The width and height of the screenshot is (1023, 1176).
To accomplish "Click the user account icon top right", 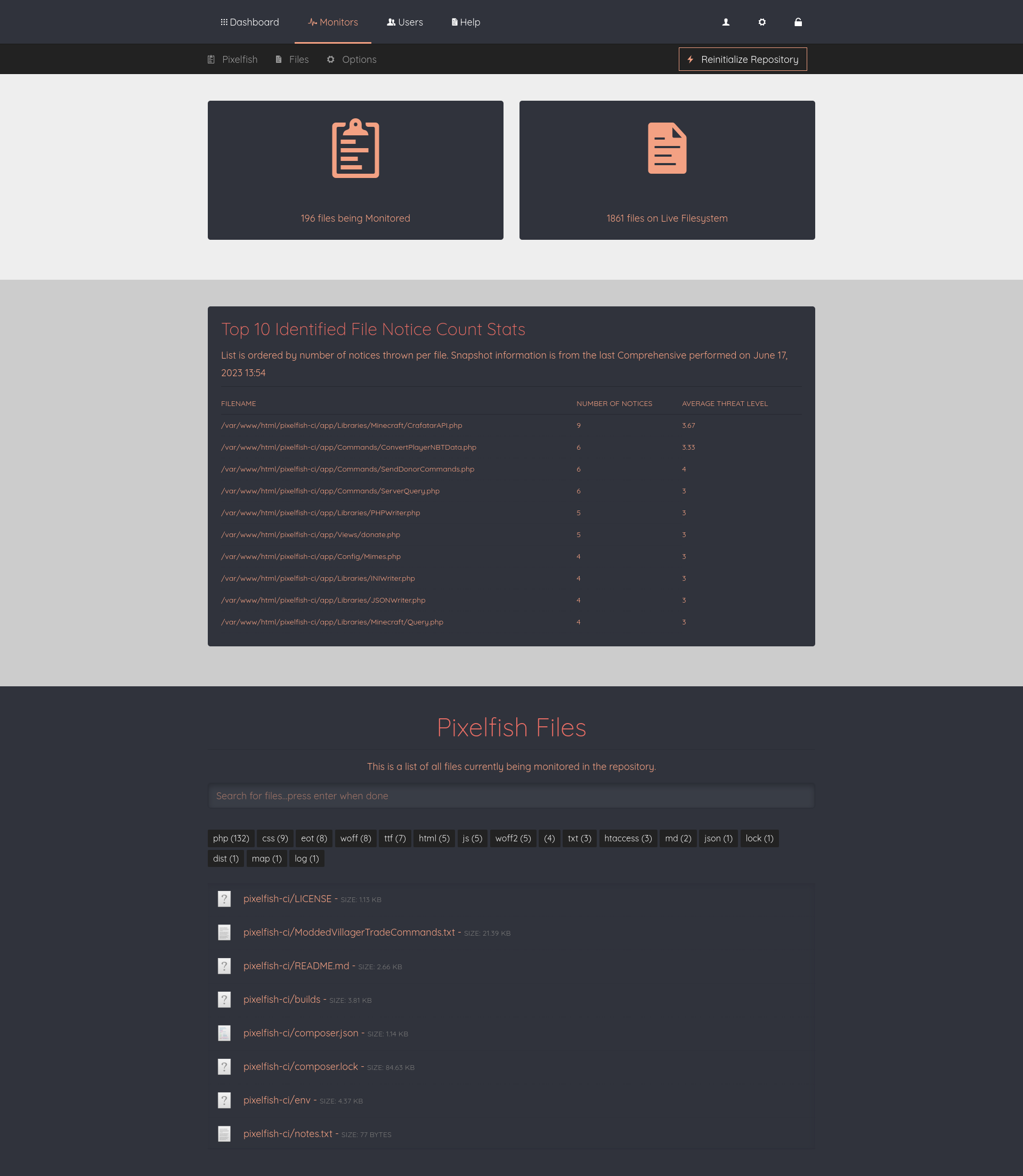I will click(726, 22).
